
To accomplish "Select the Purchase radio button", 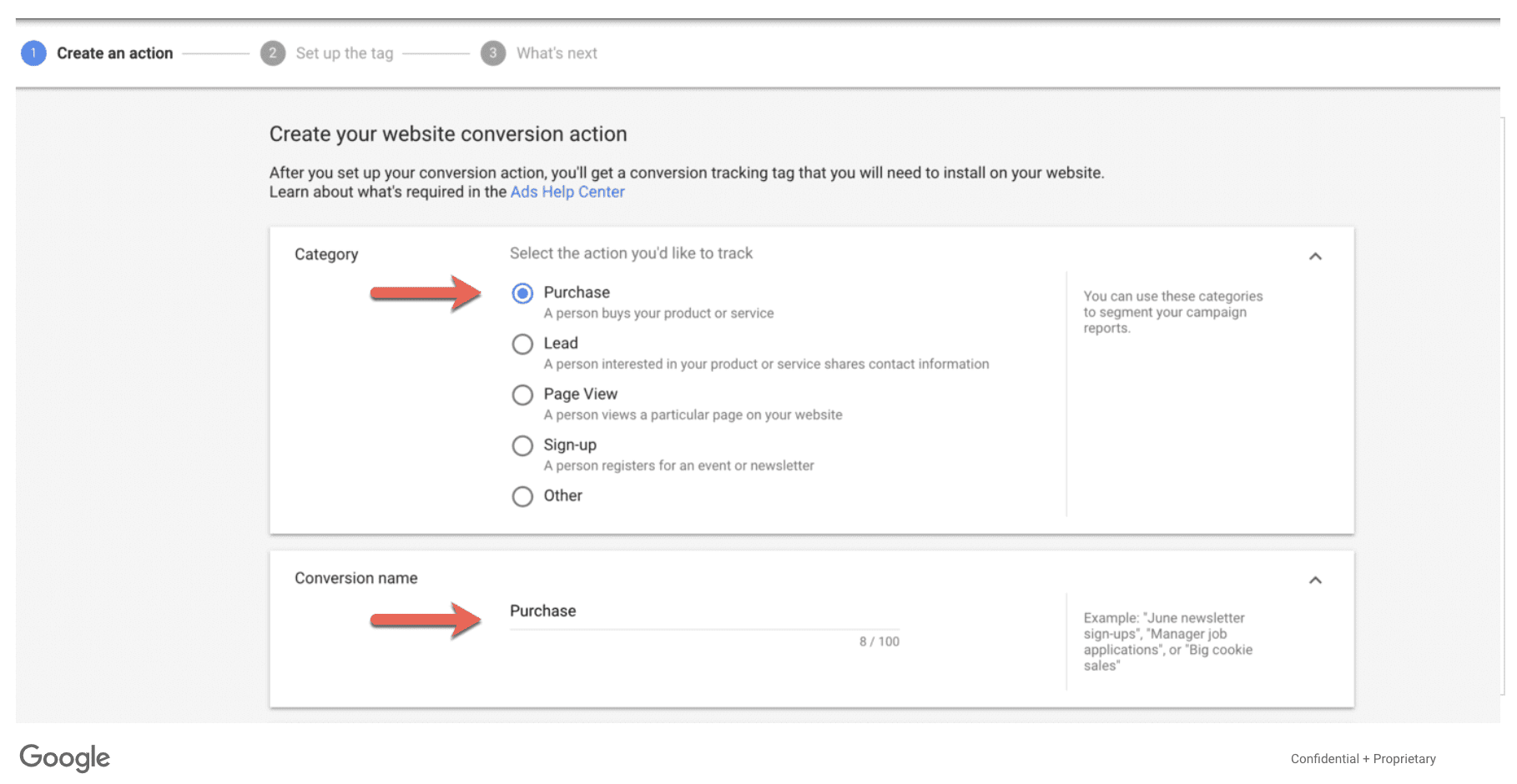I will (x=522, y=294).
